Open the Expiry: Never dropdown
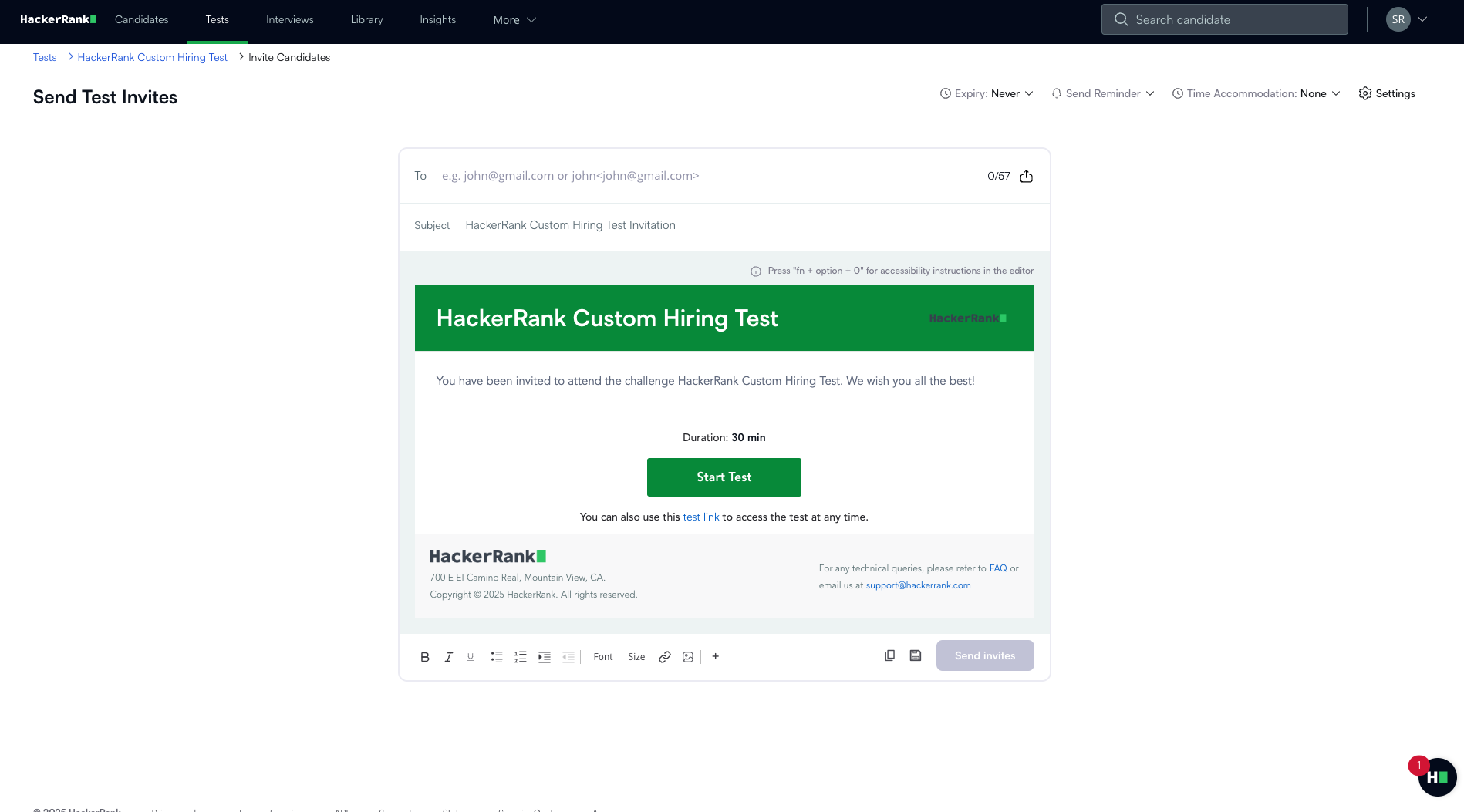Image resolution: width=1464 pixels, height=812 pixels. (987, 93)
